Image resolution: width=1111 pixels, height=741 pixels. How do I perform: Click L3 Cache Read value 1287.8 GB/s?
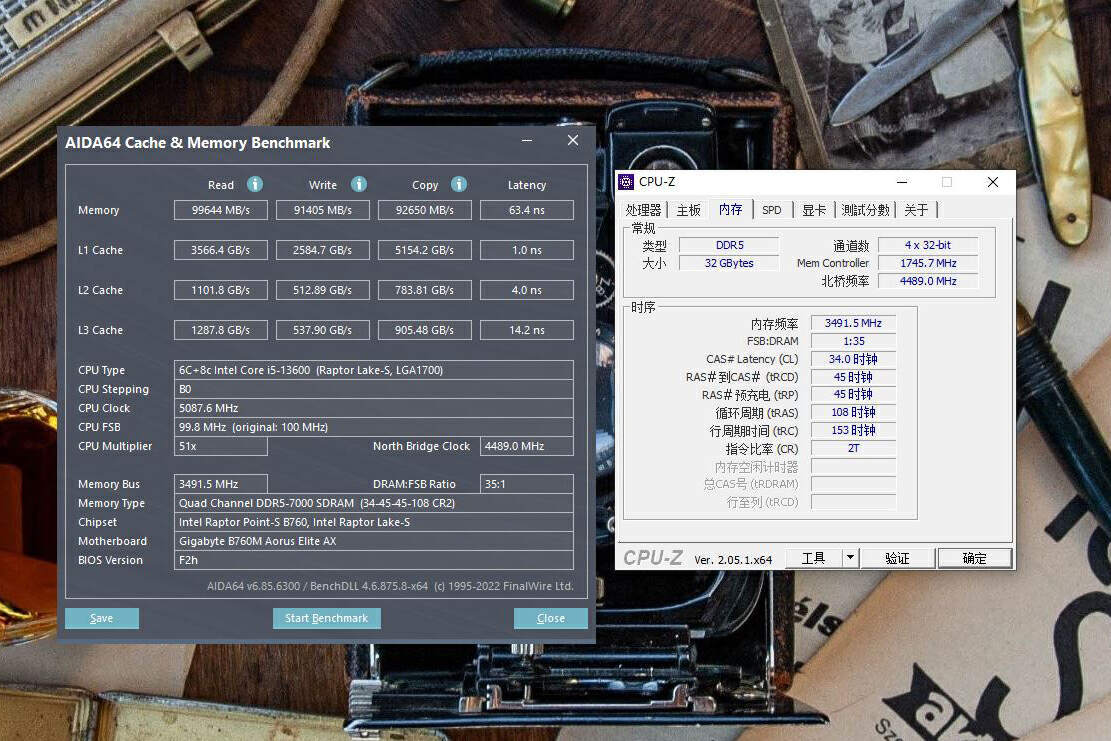(221, 329)
